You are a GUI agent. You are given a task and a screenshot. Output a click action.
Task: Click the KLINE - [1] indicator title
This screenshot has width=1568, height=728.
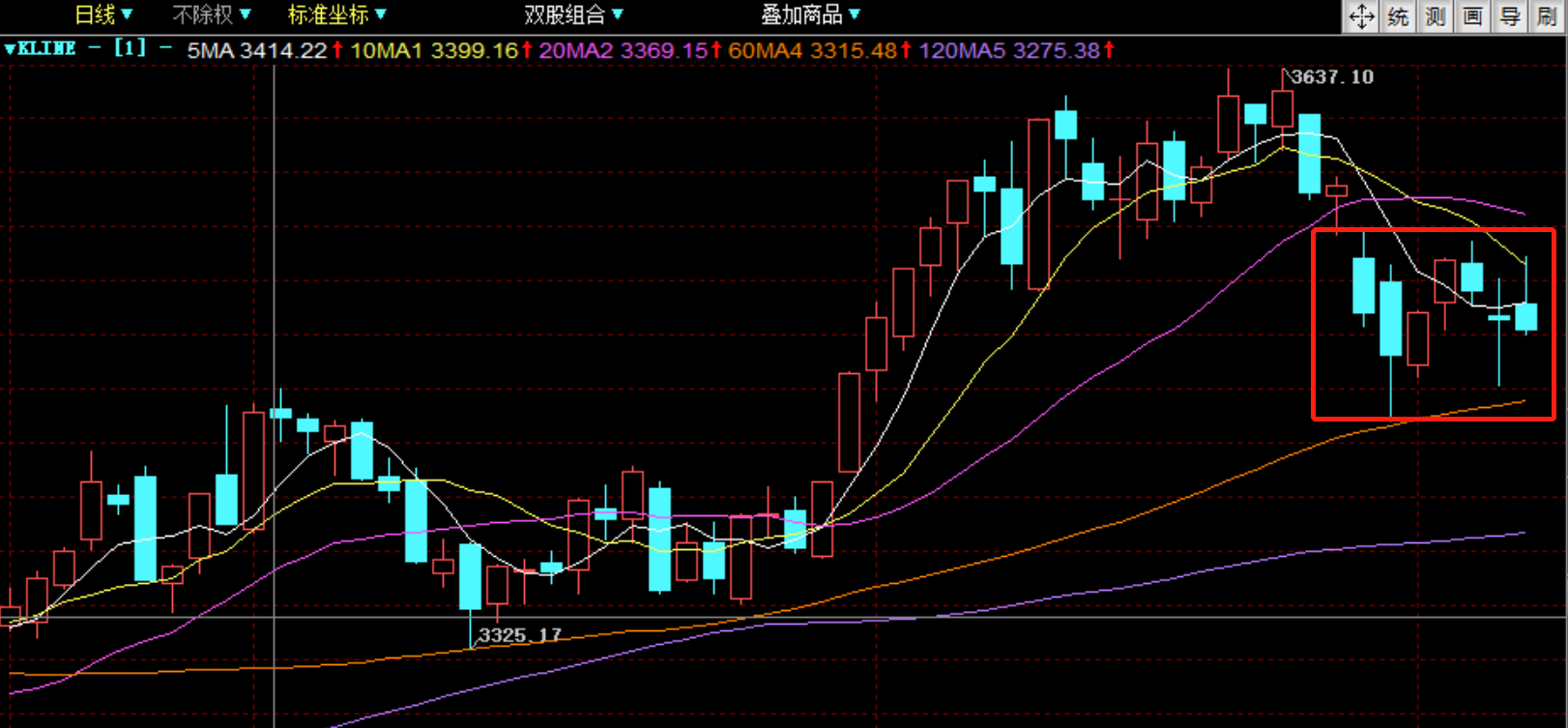point(82,48)
